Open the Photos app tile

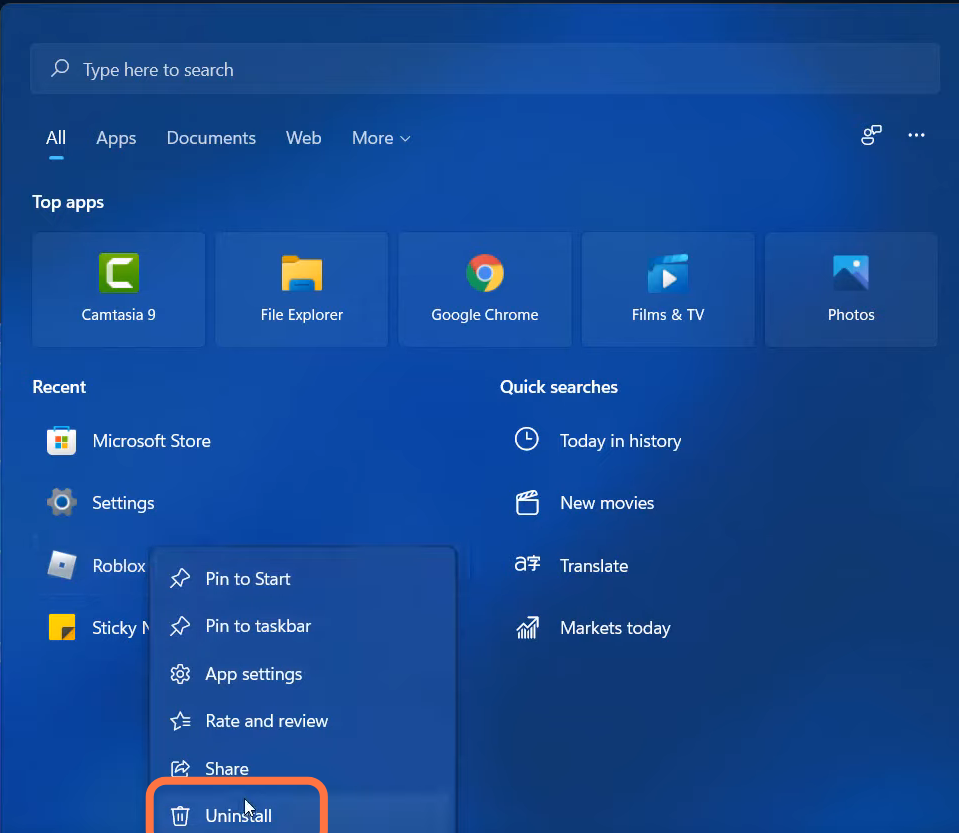851,289
